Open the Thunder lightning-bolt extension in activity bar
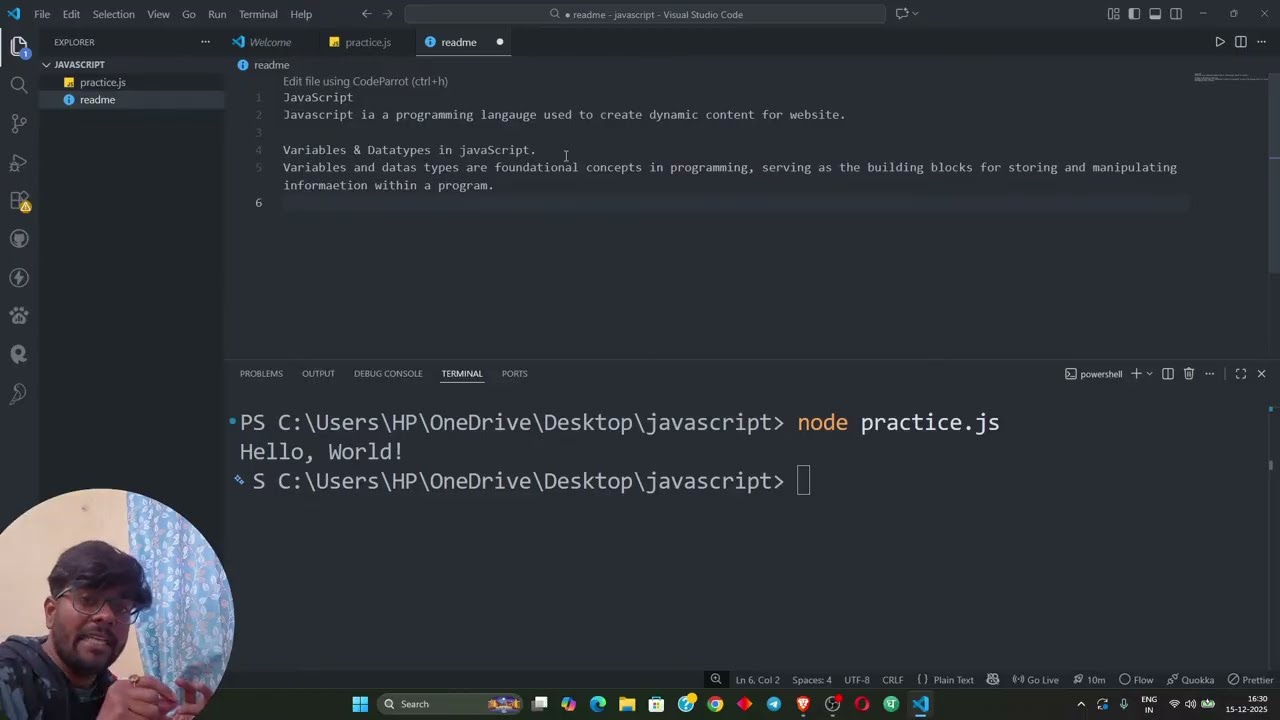Viewport: 1280px width, 720px height. [18, 278]
